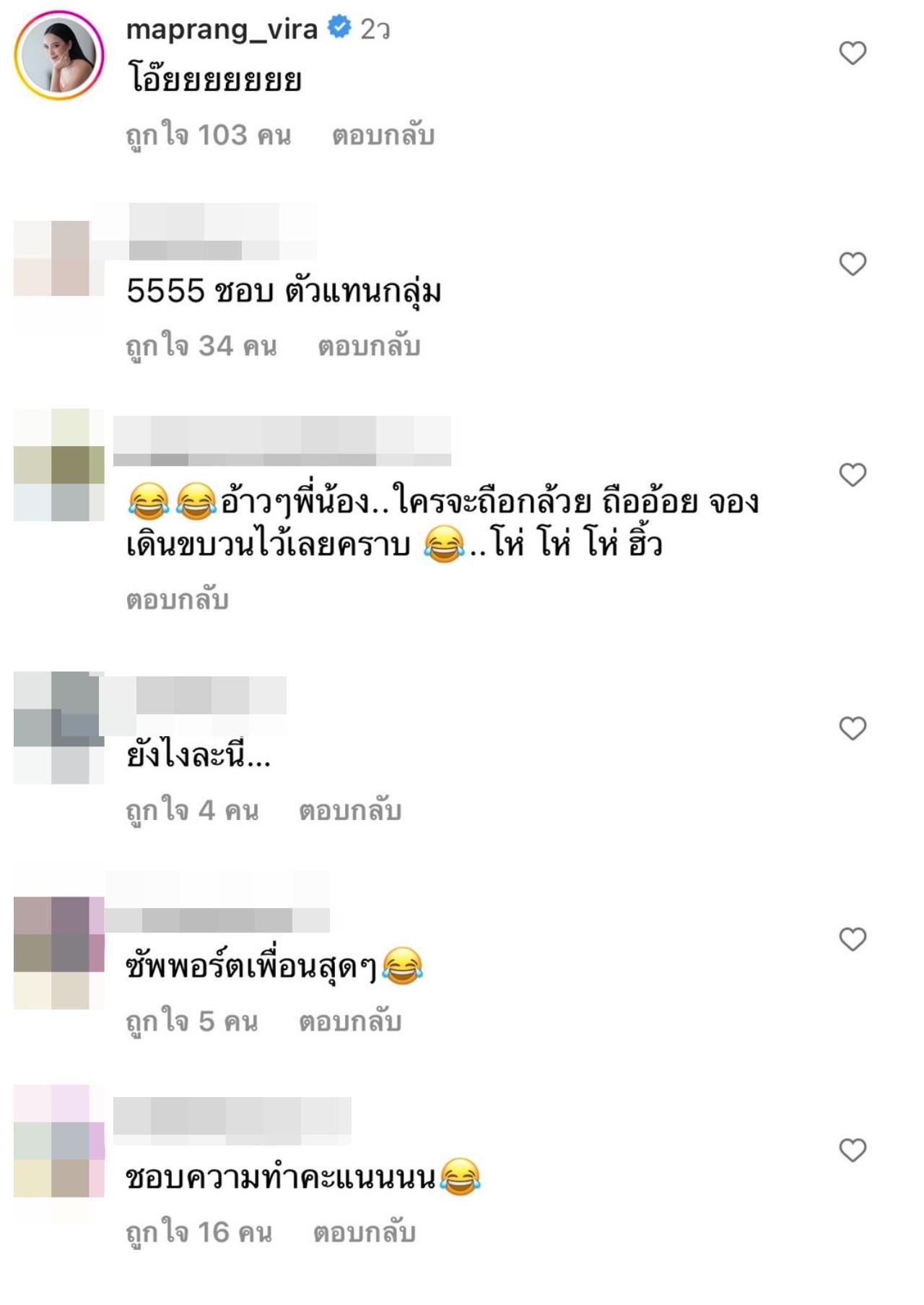Reply to the "ซัพพอร์ตเพื่อนสุดๆ" comment
The height and width of the screenshot is (1305, 924).
[350, 1022]
